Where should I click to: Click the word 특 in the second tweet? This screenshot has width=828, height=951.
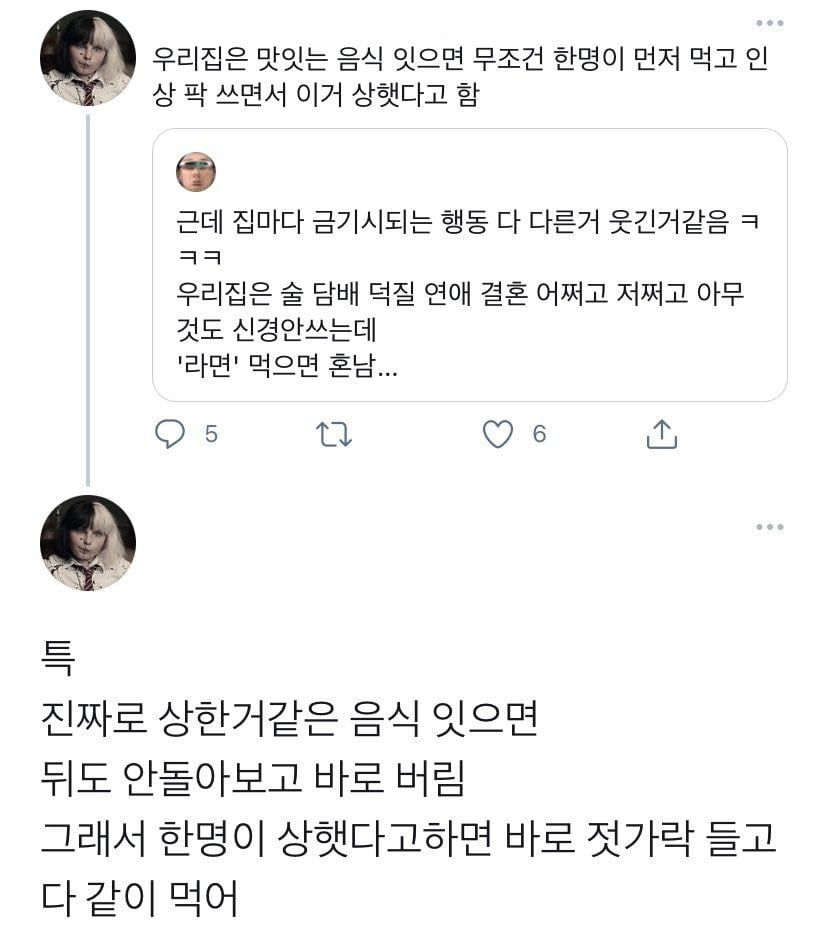pos(57,660)
